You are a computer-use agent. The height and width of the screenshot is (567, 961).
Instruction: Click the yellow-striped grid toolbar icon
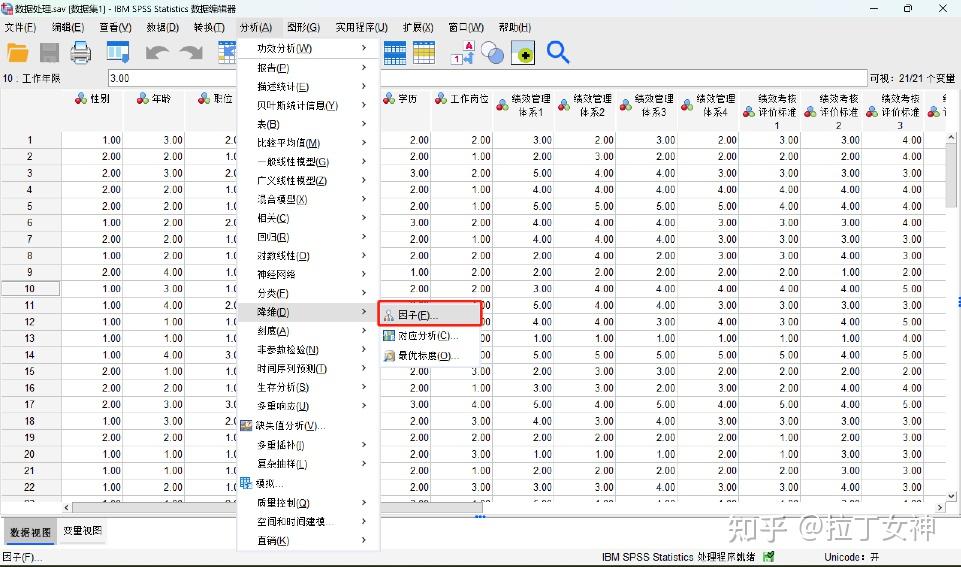[x=424, y=53]
